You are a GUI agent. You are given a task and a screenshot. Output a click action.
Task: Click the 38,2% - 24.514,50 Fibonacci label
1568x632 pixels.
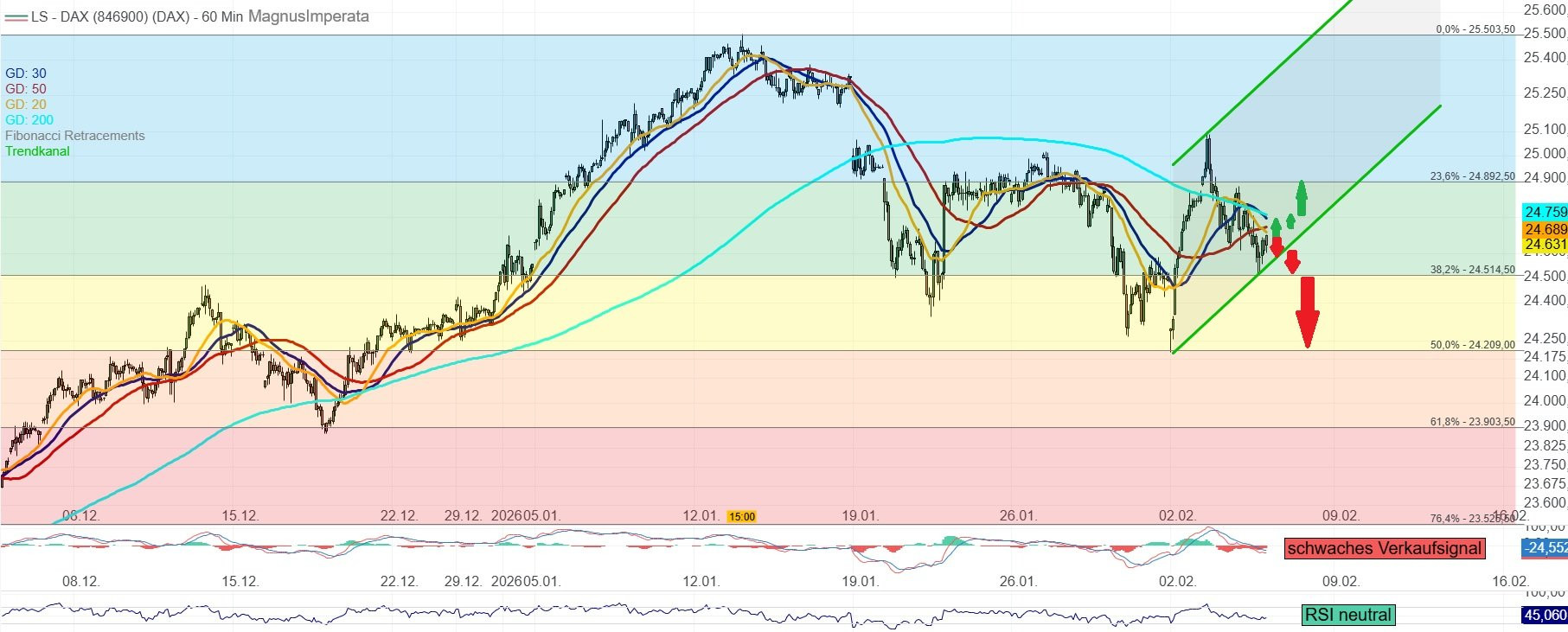1472,270
